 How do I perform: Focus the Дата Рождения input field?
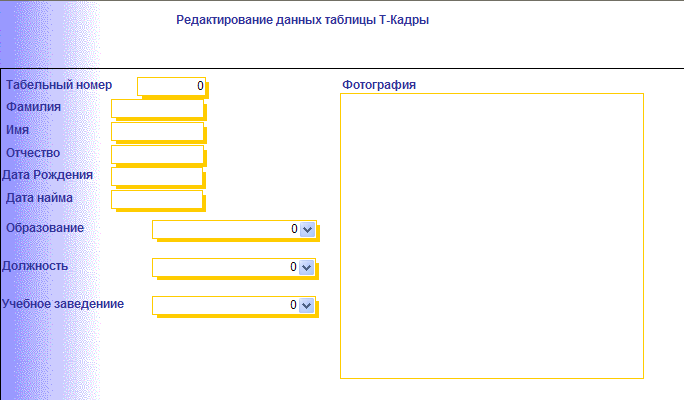[157, 176]
